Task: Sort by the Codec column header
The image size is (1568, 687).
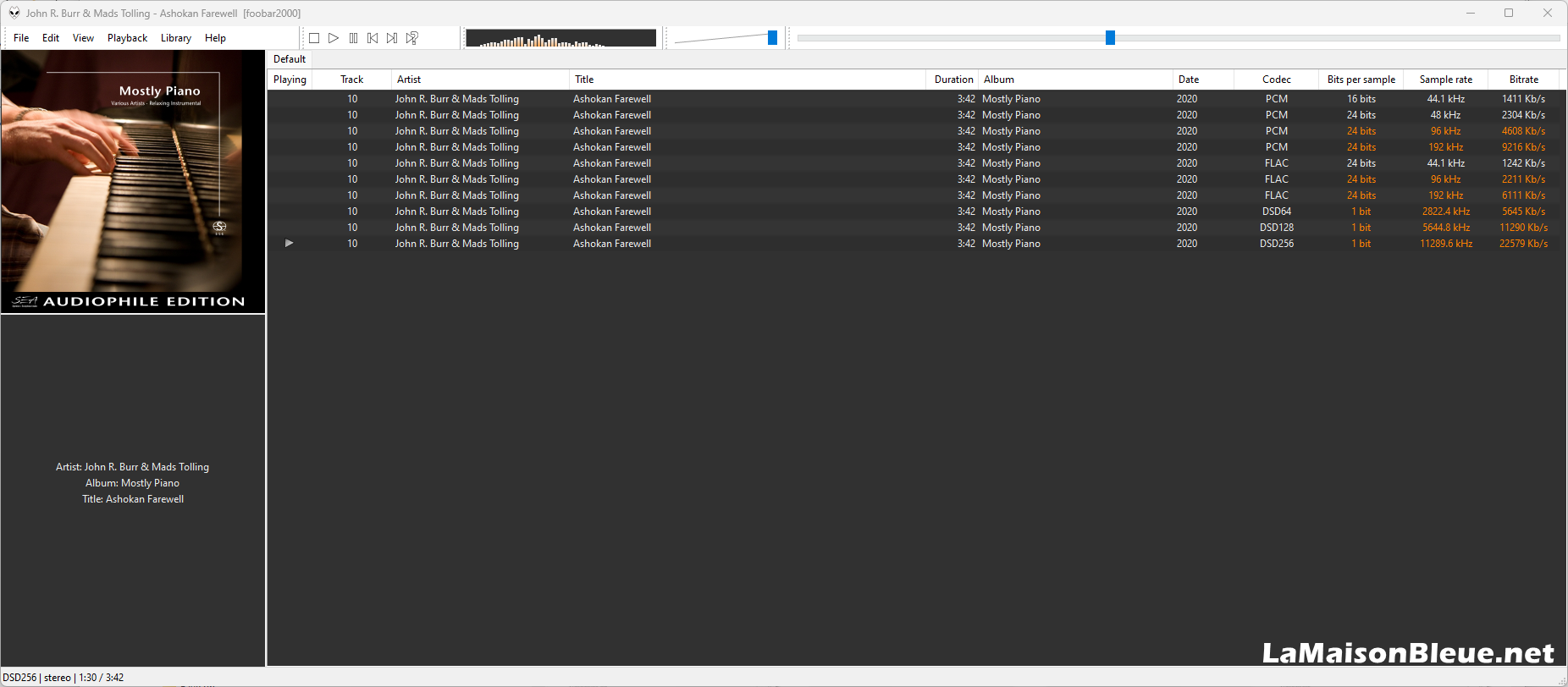Action: coord(1277,80)
